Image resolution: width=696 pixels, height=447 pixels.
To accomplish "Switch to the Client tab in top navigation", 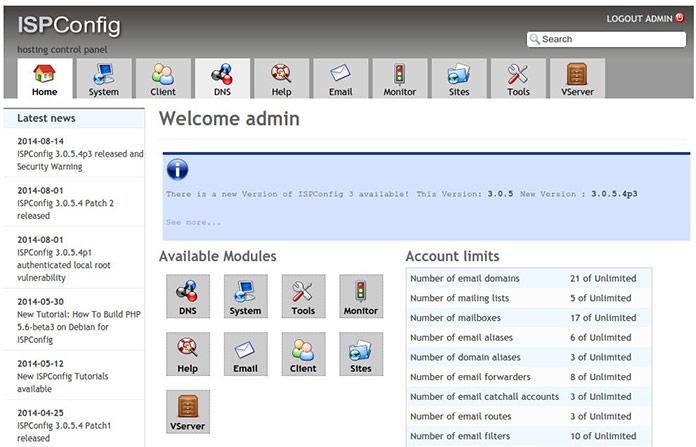I will [163, 79].
